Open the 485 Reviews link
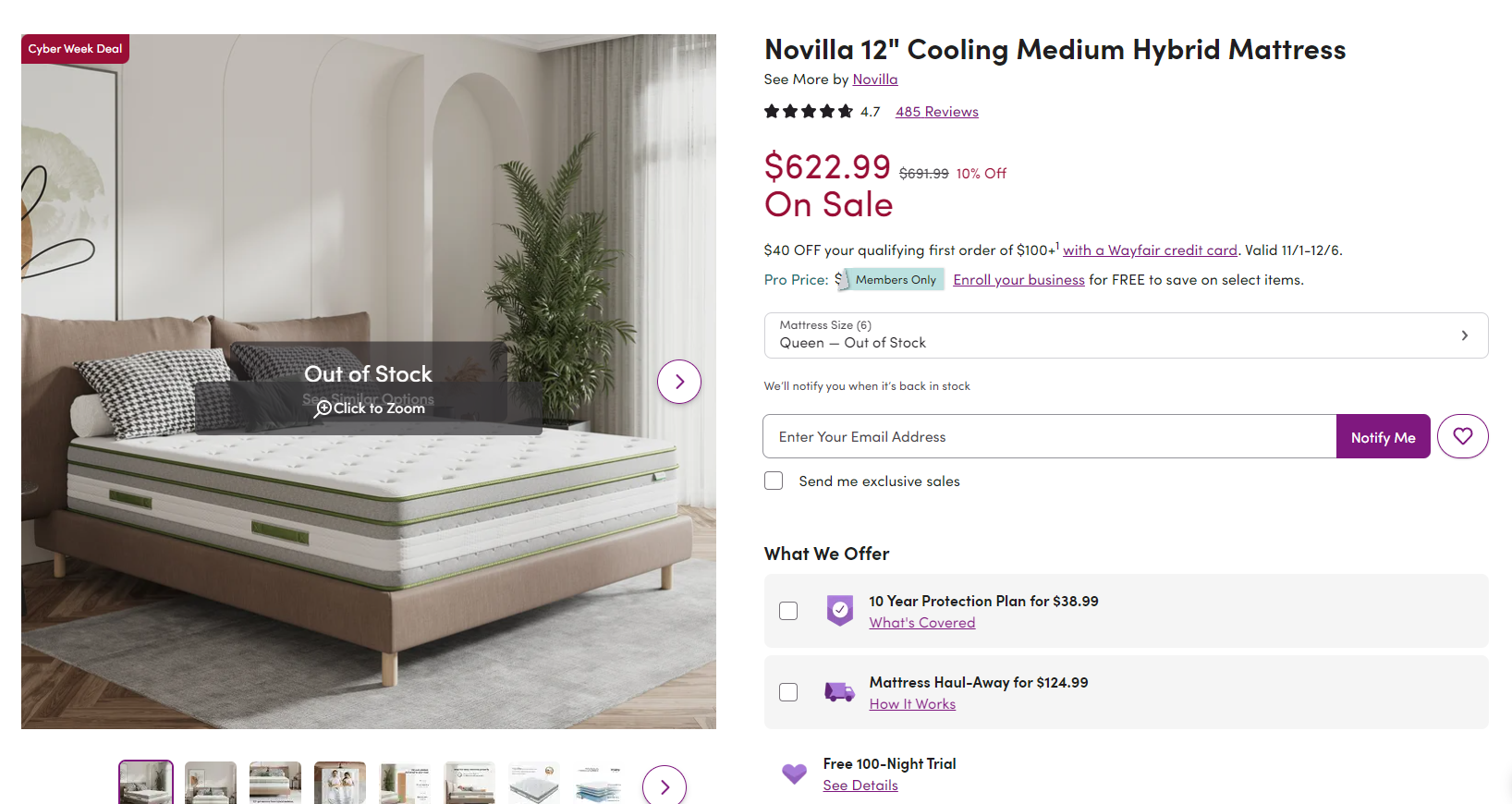Image resolution: width=1512 pixels, height=804 pixels. point(936,112)
